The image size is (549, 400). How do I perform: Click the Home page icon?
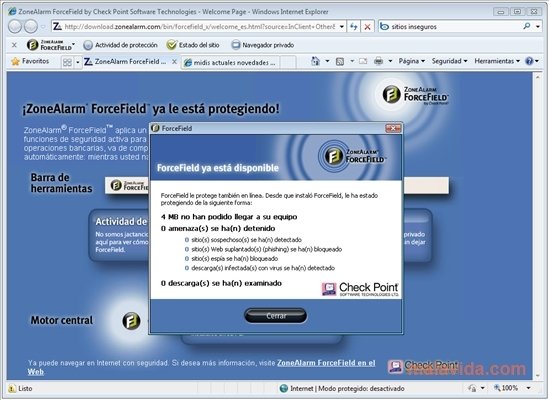[x=315, y=61]
